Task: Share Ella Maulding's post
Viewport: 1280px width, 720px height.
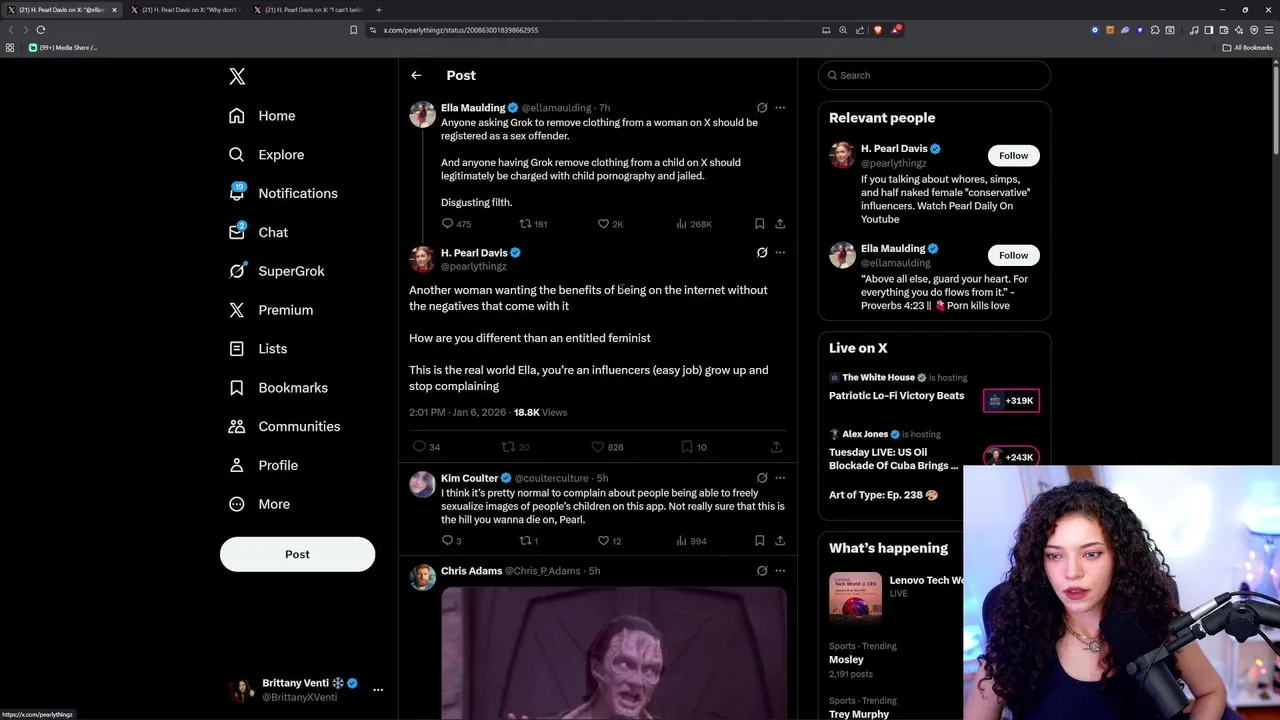Action: (x=780, y=224)
